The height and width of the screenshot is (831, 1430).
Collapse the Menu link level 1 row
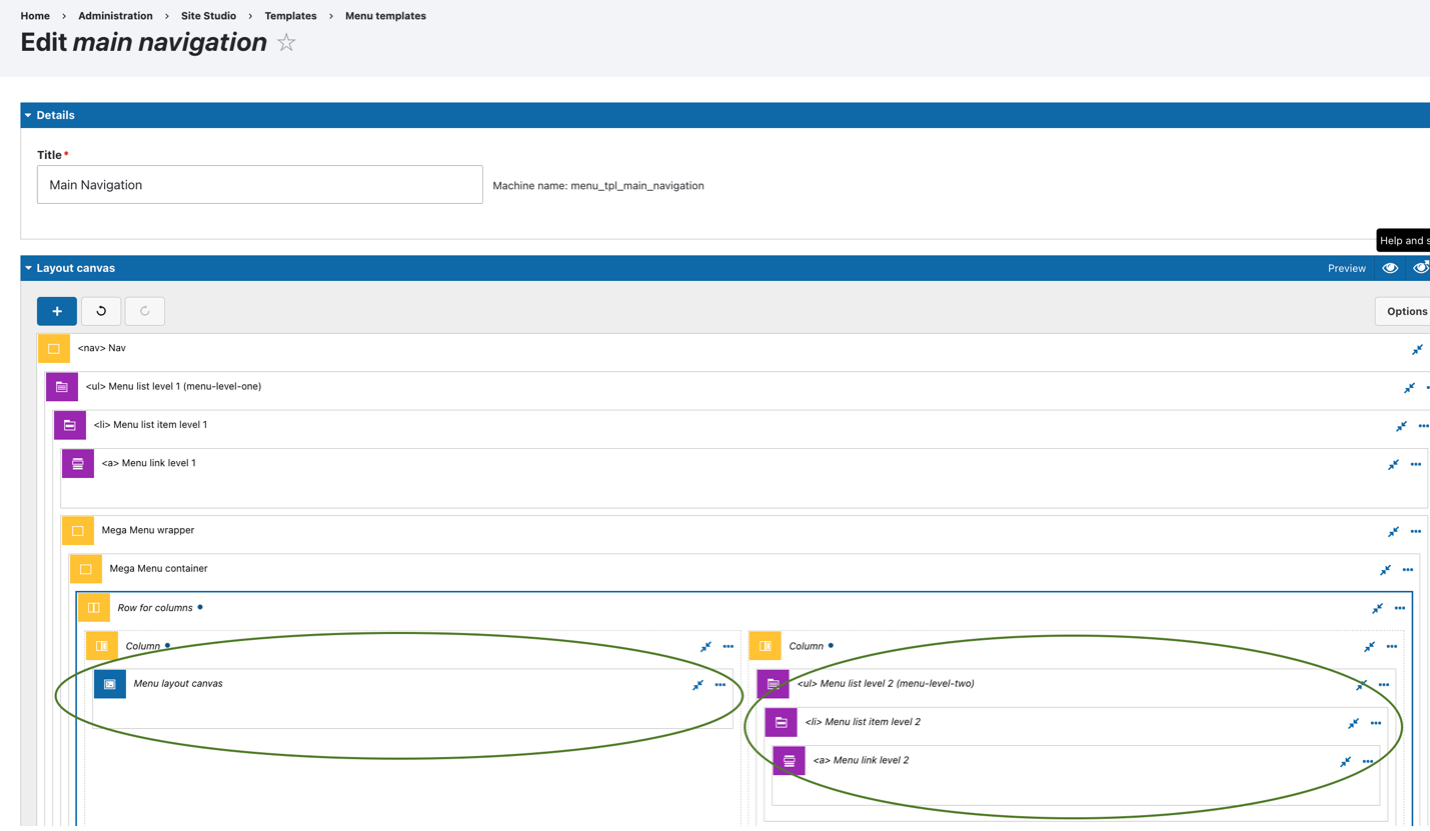pyautogui.click(x=1393, y=464)
